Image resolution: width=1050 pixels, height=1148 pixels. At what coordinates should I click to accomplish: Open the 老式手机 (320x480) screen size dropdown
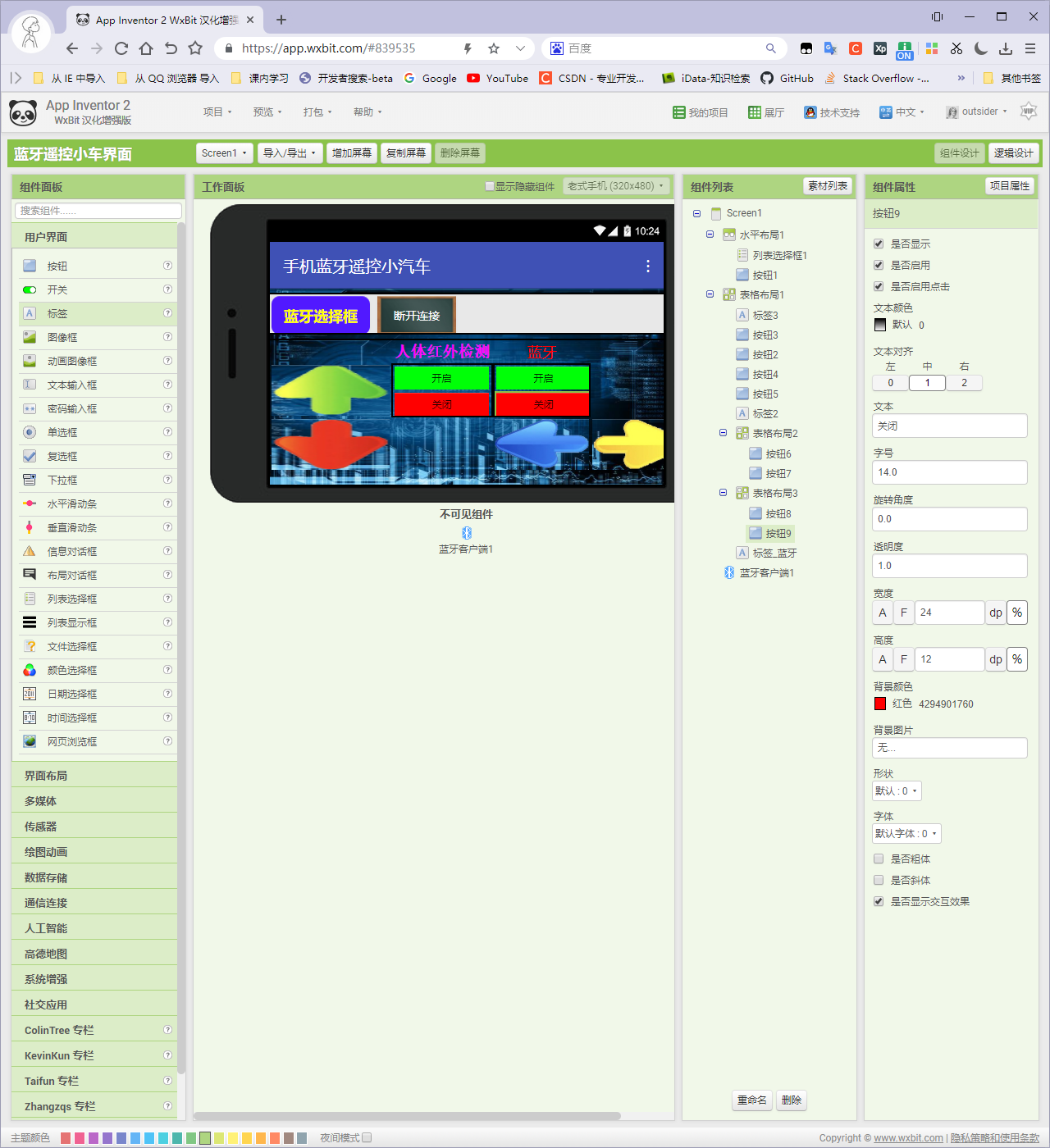[617, 186]
